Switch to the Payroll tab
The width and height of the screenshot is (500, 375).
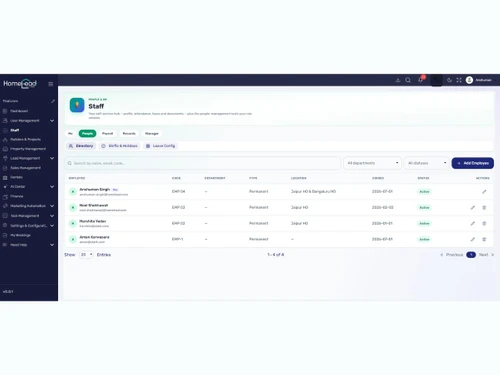[107, 133]
